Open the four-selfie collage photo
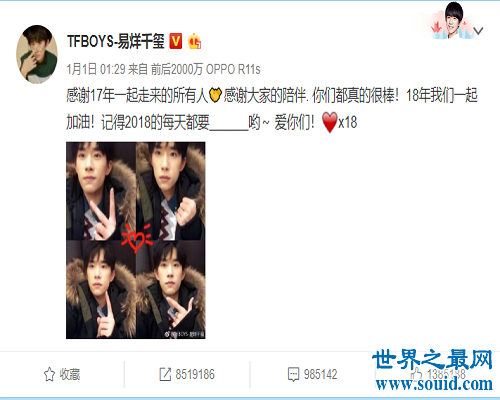 tap(136, 240)
